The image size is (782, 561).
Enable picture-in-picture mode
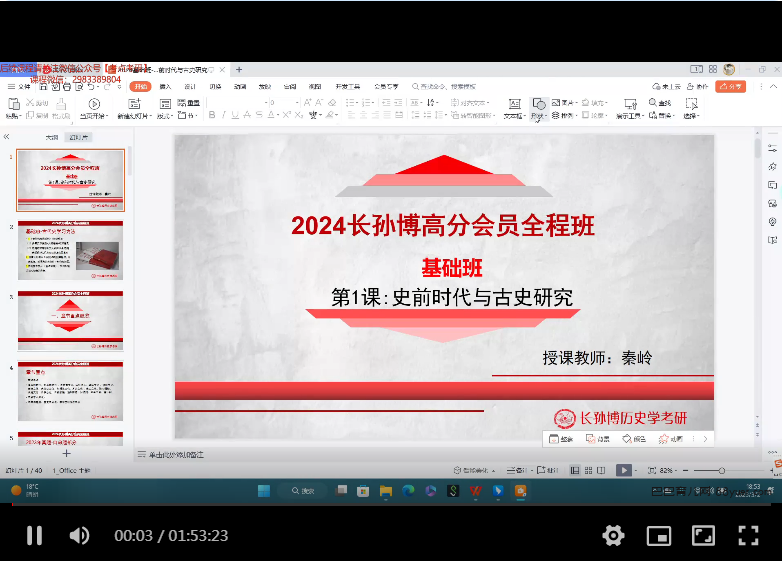658,536
